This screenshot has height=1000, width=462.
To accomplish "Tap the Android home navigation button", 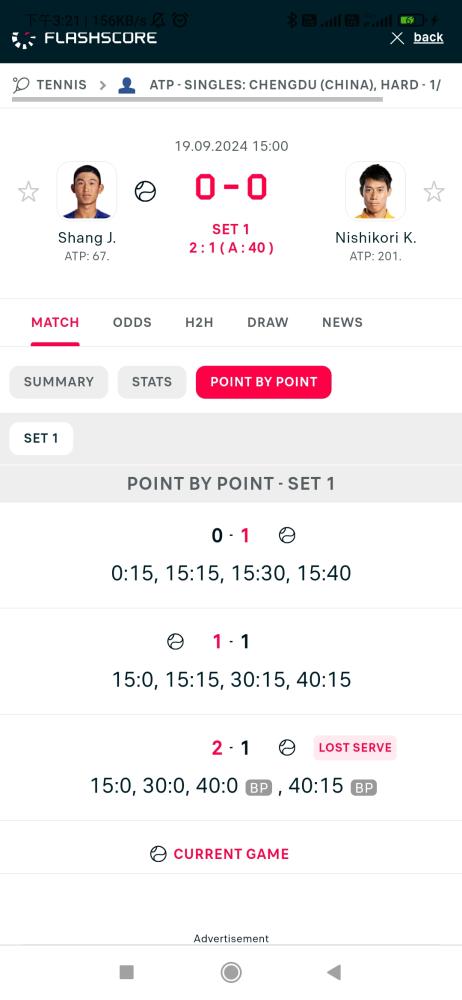I will pos(231,972).
